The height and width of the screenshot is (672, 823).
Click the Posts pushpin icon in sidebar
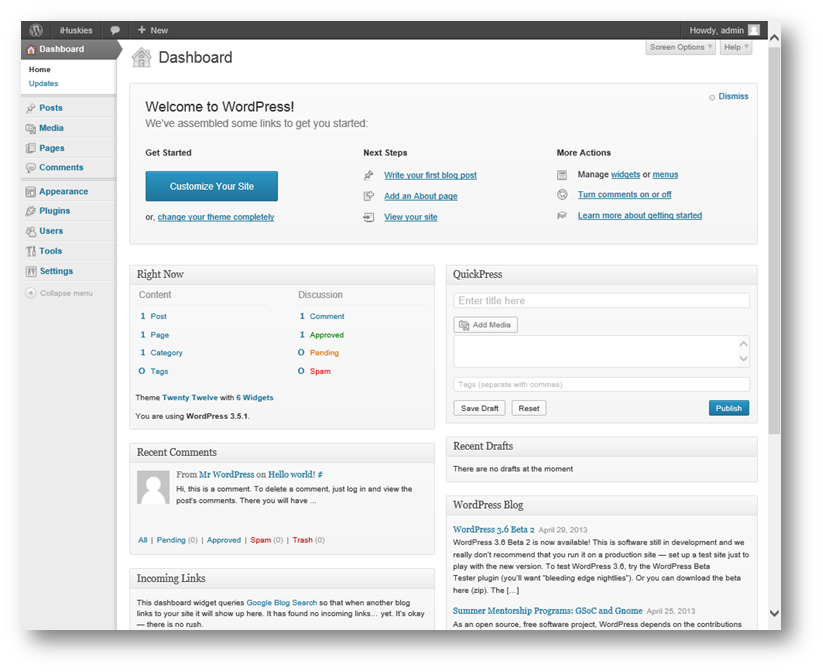31,108
